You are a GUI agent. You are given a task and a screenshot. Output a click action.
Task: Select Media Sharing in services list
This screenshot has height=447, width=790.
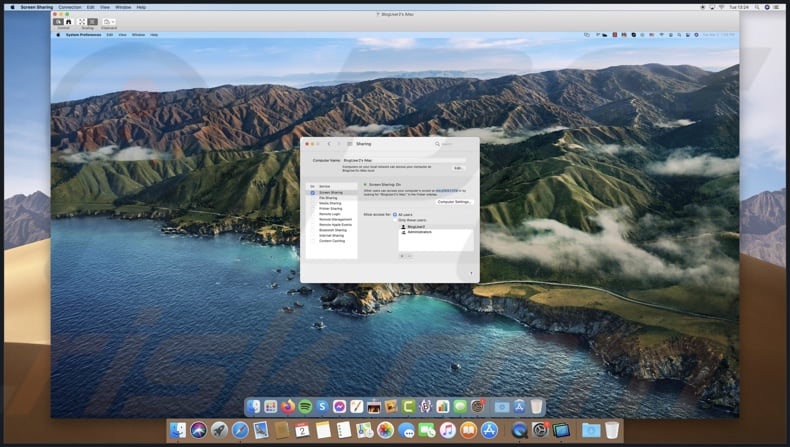tap(332, 203)
